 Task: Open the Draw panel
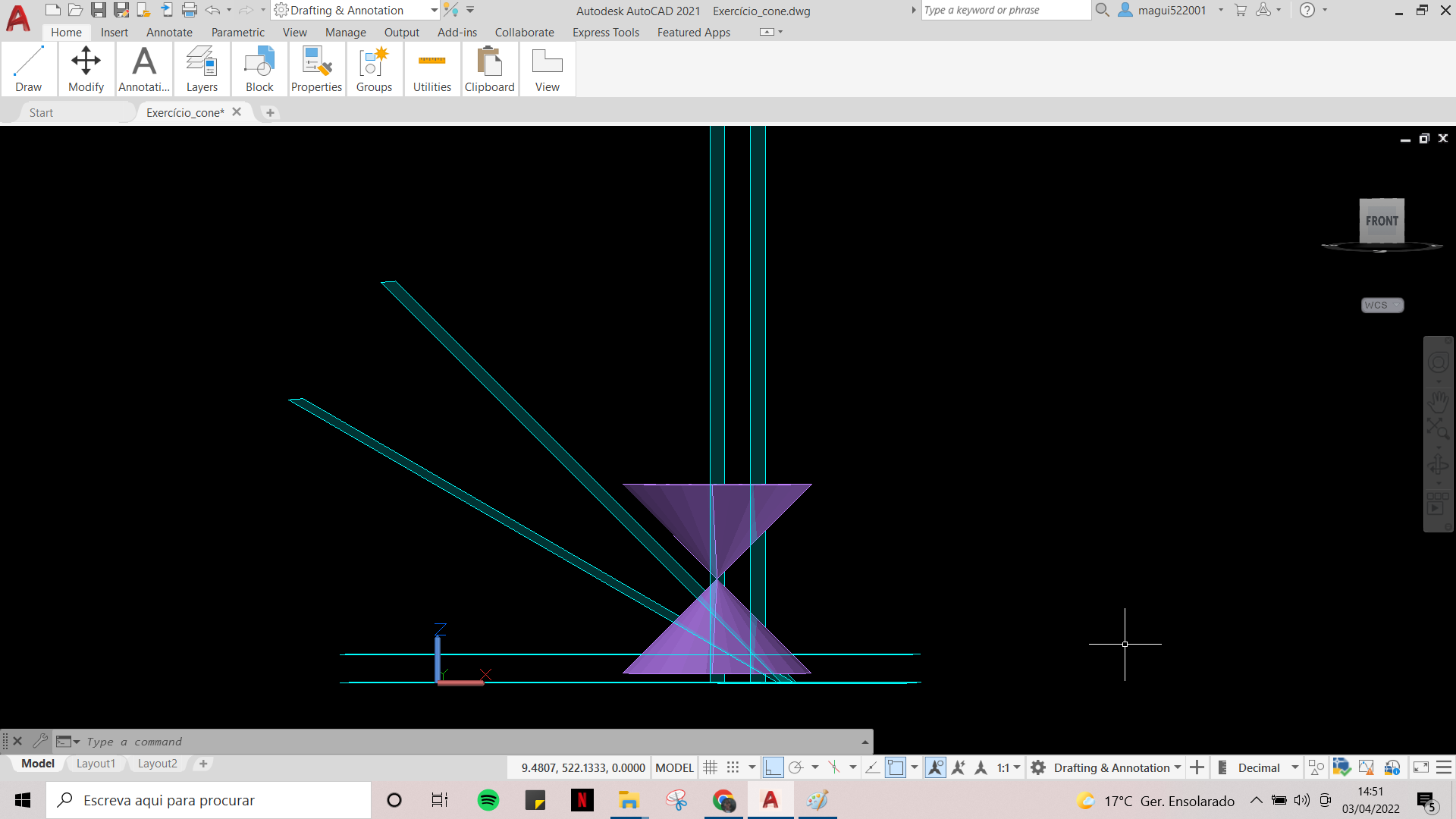click(x=29, y=68)
